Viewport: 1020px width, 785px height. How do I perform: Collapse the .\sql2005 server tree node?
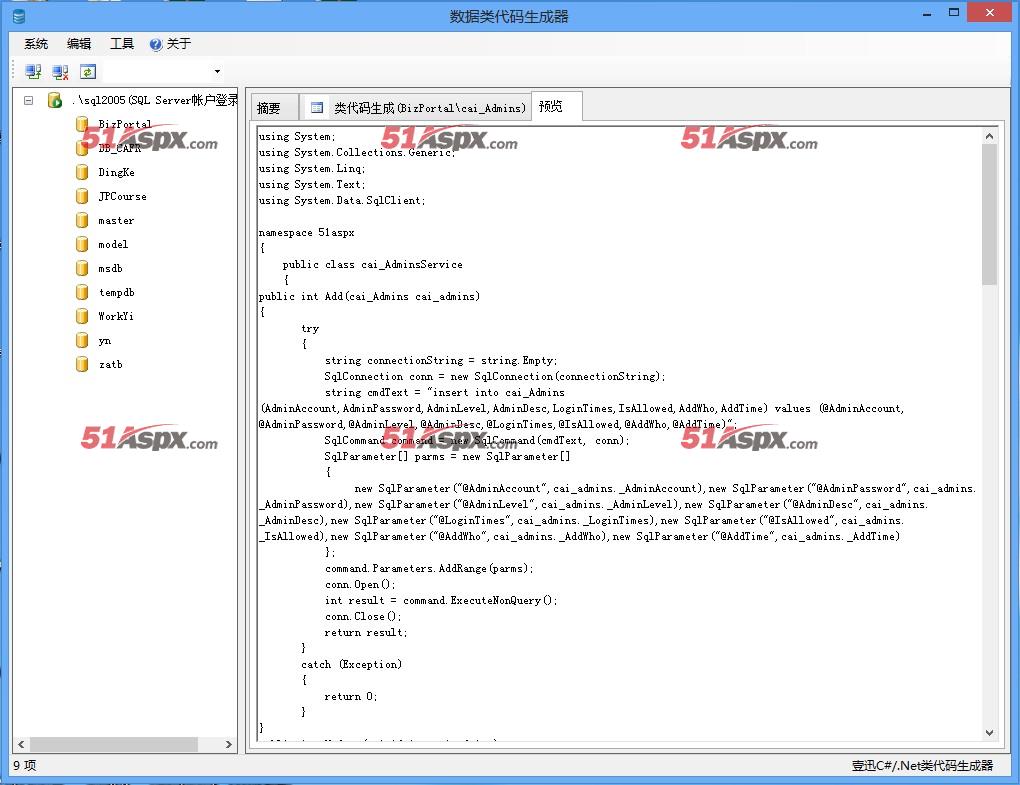(29, 100)
